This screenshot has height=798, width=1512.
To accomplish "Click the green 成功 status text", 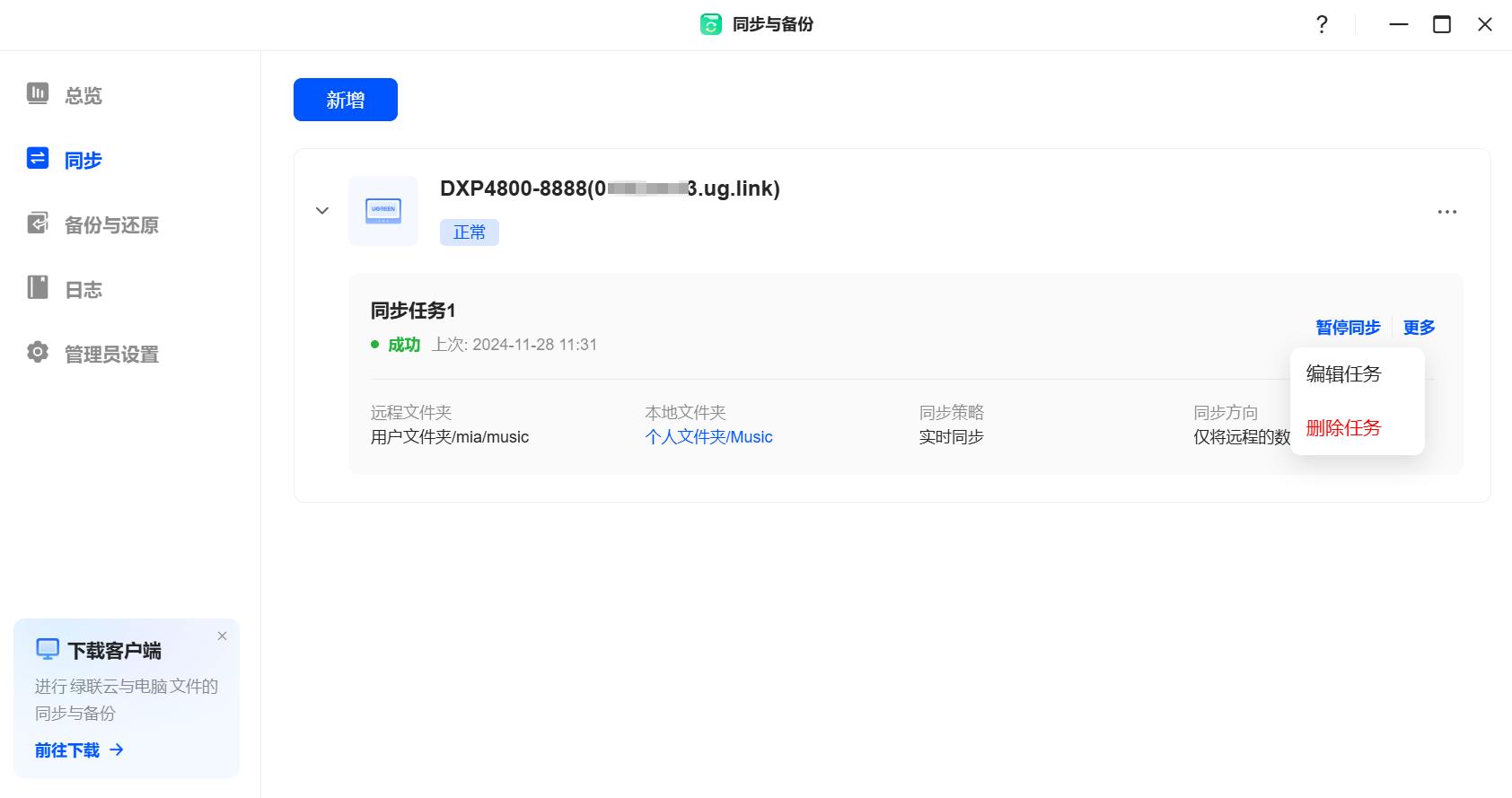I will click(404, 345).
